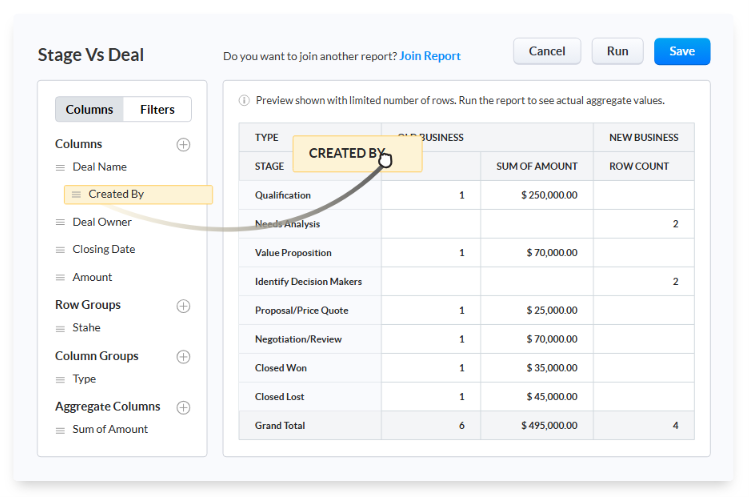Click the drag handle next to Deal Owner
This screenshot has width=749, height=497.
[60, 222]
